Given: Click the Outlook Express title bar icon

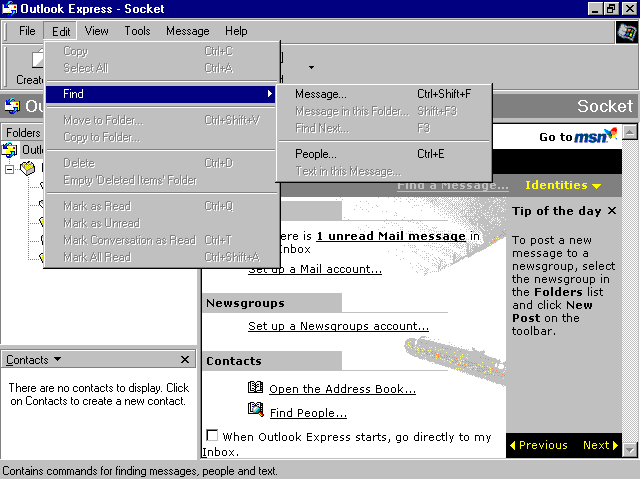Looking at the screenshot, I should tap(10, 8).
